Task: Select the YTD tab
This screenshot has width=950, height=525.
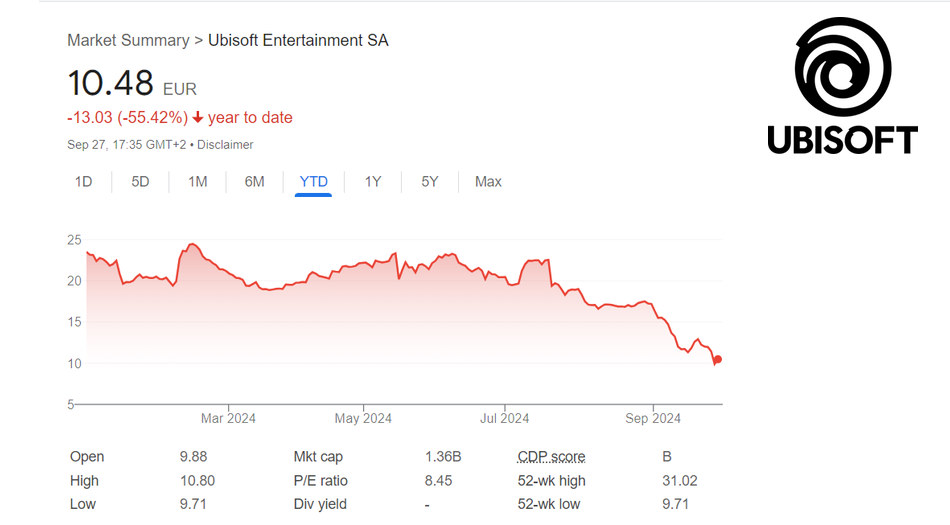Action: [314, 182]
